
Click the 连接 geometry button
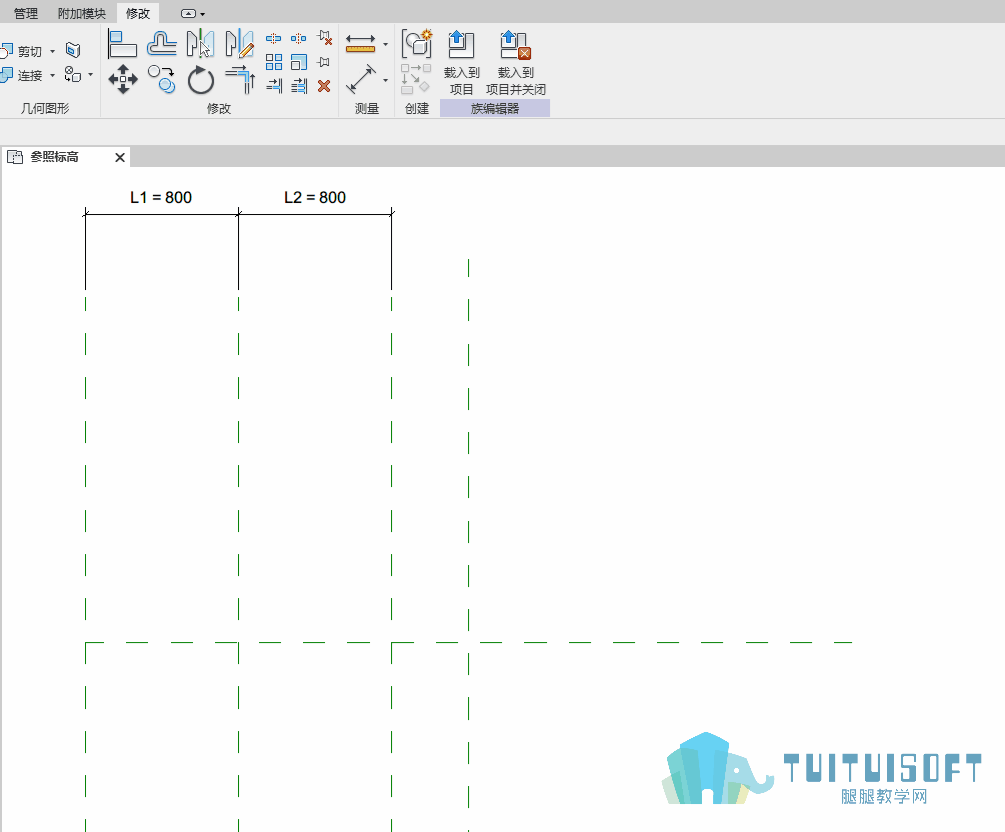(x=23, y=76)
